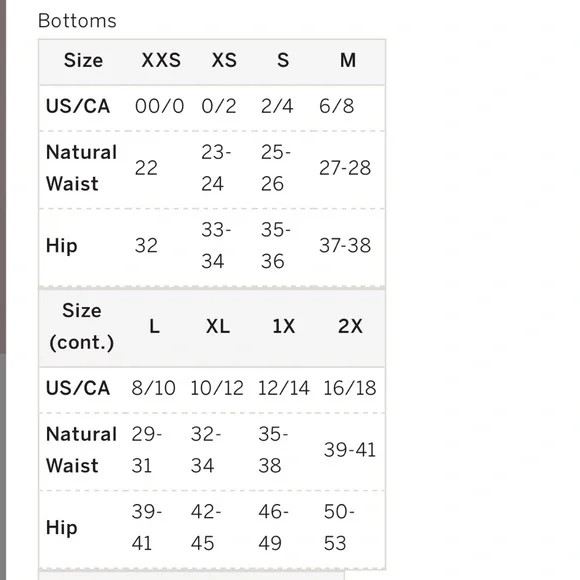Click the Size (cont.) header cell
580x580 pixels.
click(82, 327)
